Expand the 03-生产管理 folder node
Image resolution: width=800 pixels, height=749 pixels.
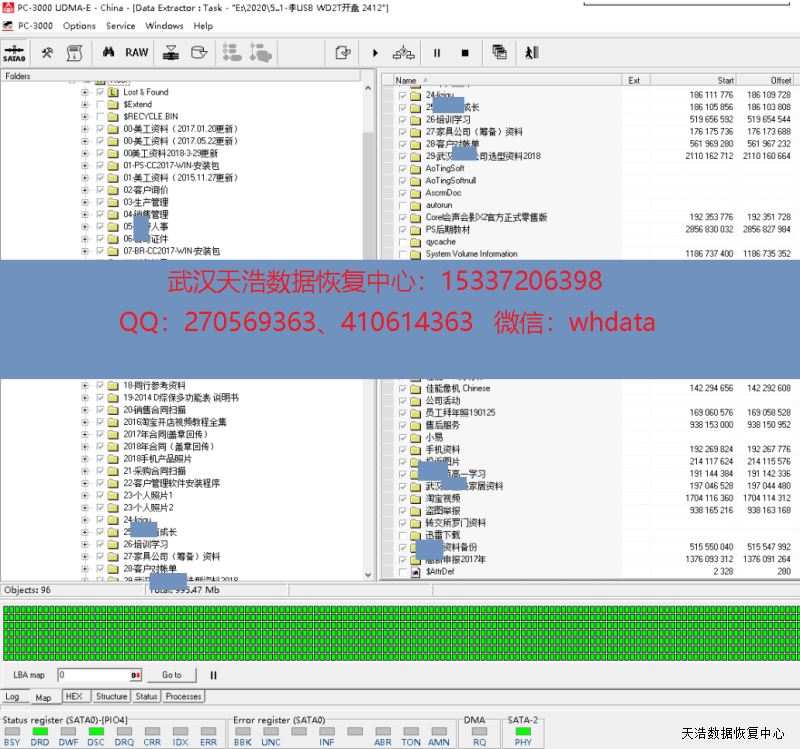click(x=86, y=202)
